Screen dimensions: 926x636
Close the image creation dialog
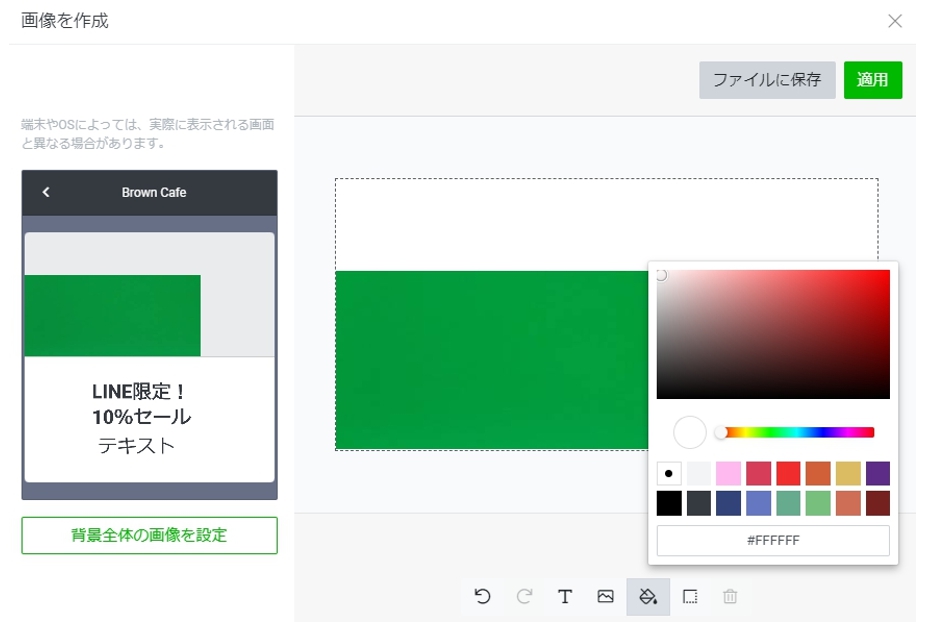pos(895,21)
